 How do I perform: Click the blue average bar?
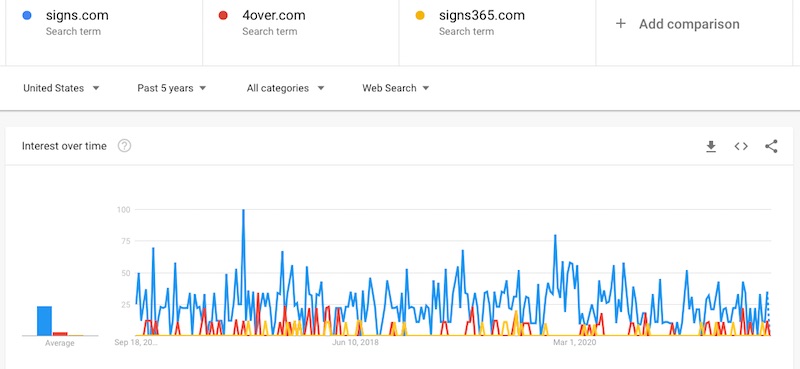click(44, 321)
